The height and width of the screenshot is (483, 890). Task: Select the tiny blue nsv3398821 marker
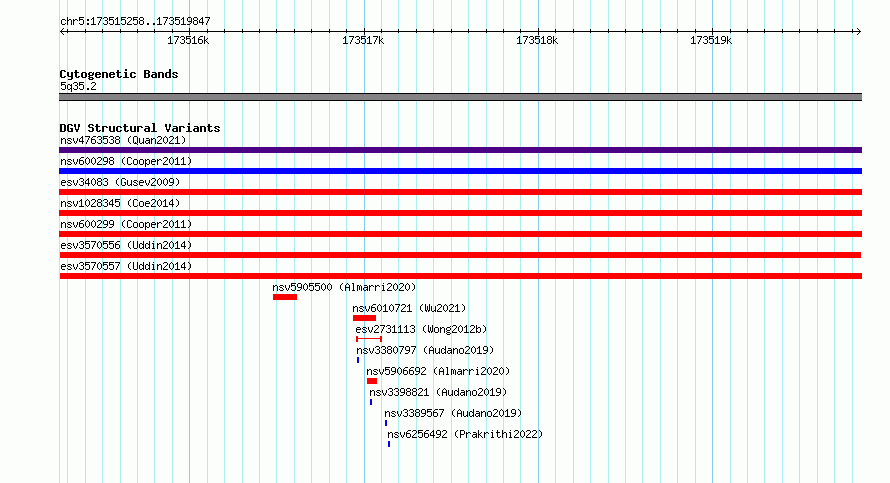371,402
